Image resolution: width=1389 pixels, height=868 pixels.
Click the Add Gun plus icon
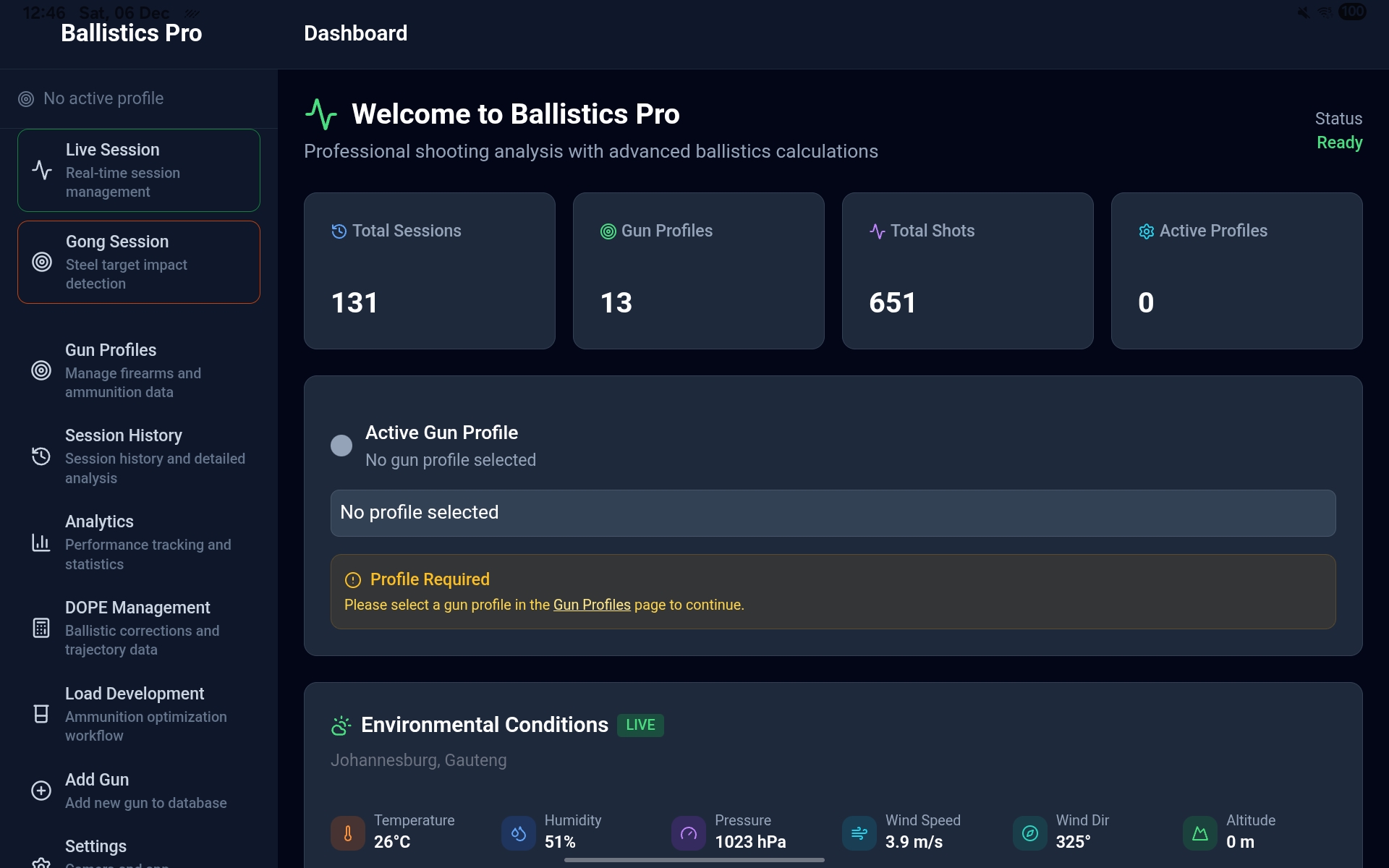click(x=41, y=791)
